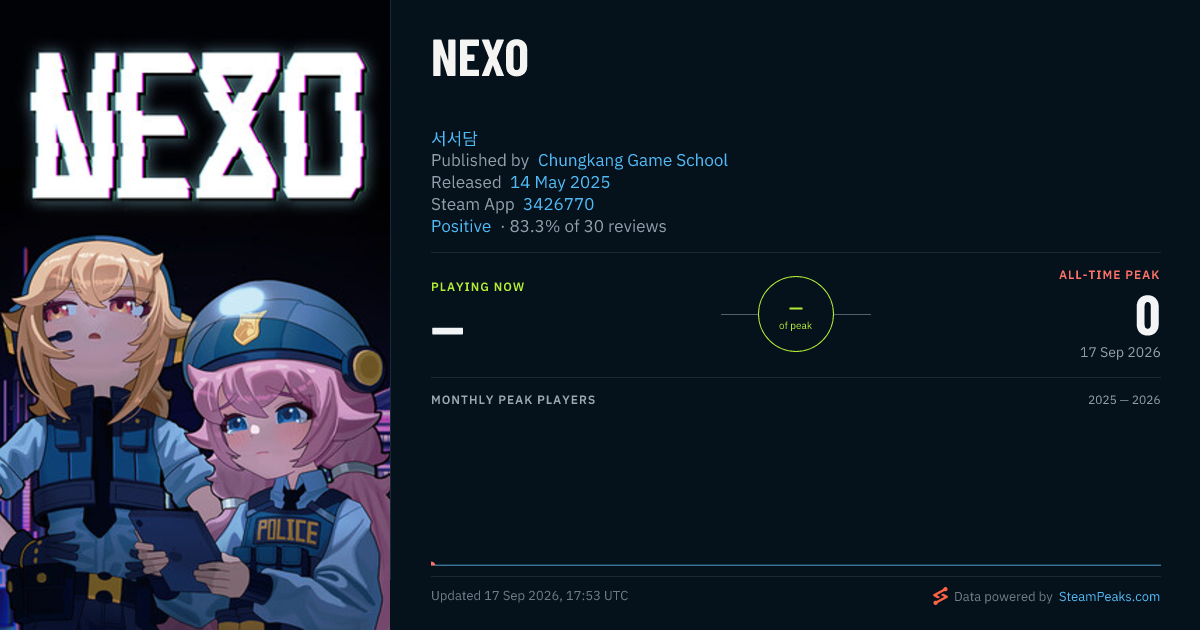The width and height of the screenshot is (1200, 630).
Task: Click the NEXO cover art image
Action: (x=195, y=315)
